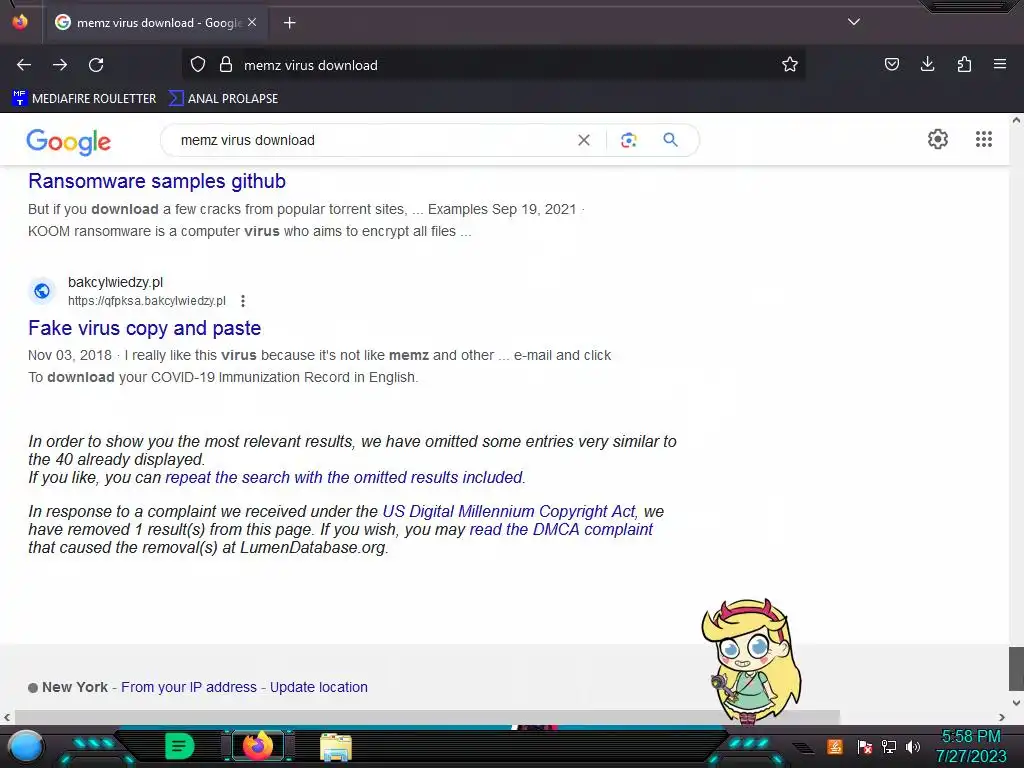List all tabs with the chevron
Image resolution: width=1024 pixels, height=768 pixels.
853,22
